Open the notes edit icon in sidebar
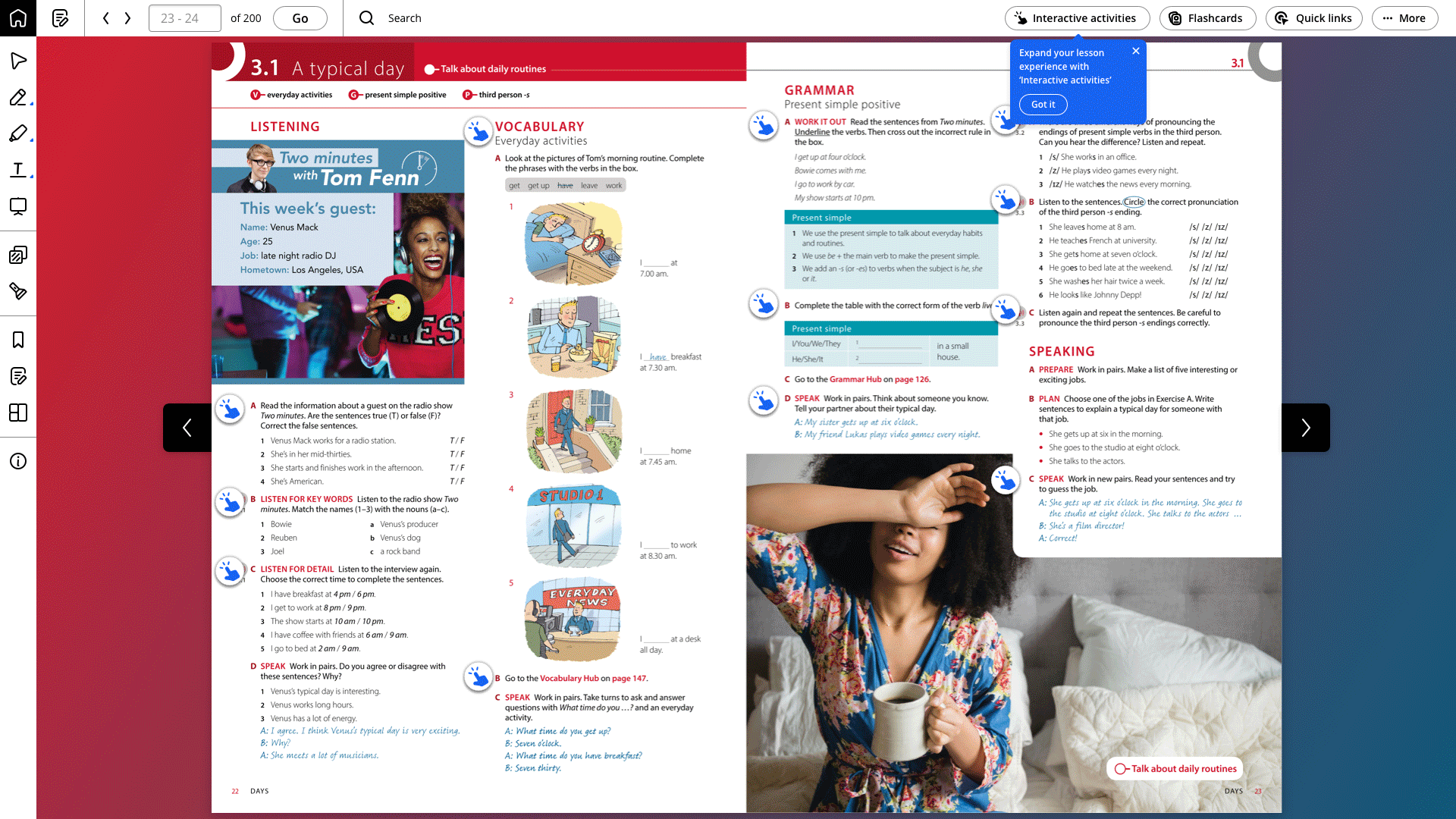This screenshot has width=1456, height=819. coord(18,376)
